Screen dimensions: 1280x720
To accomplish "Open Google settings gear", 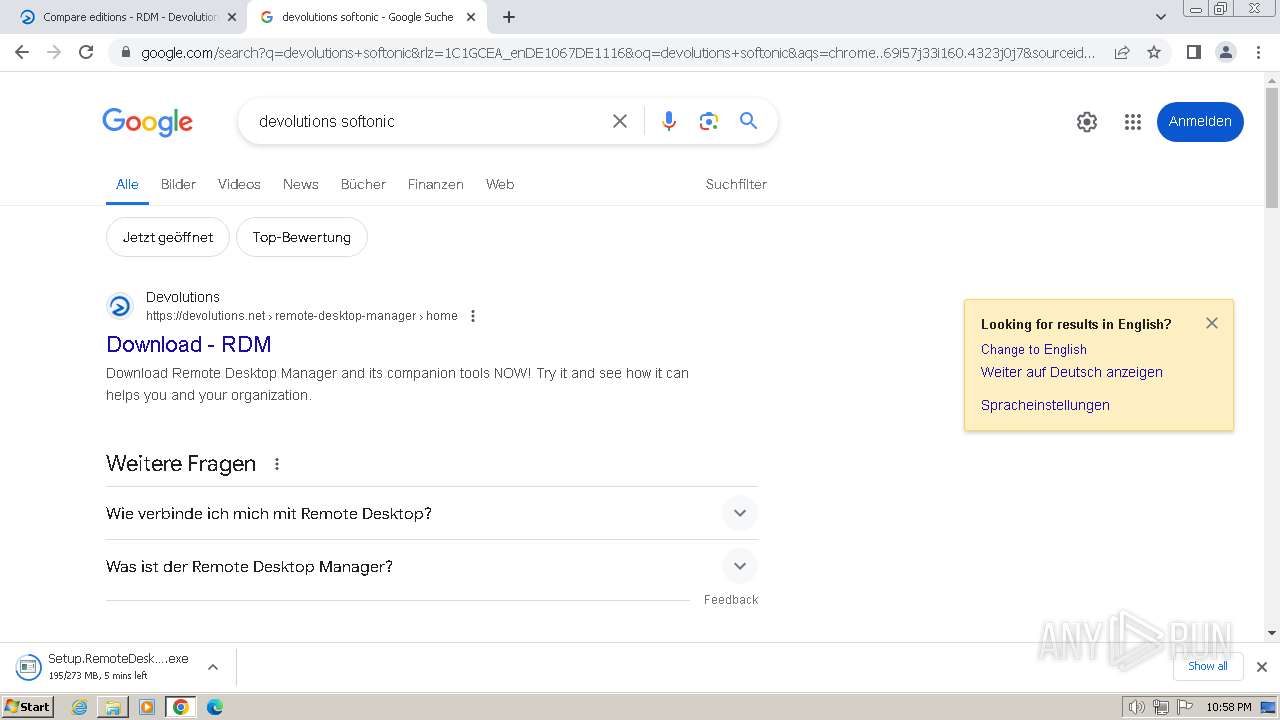I will (x=1087, y=122).
